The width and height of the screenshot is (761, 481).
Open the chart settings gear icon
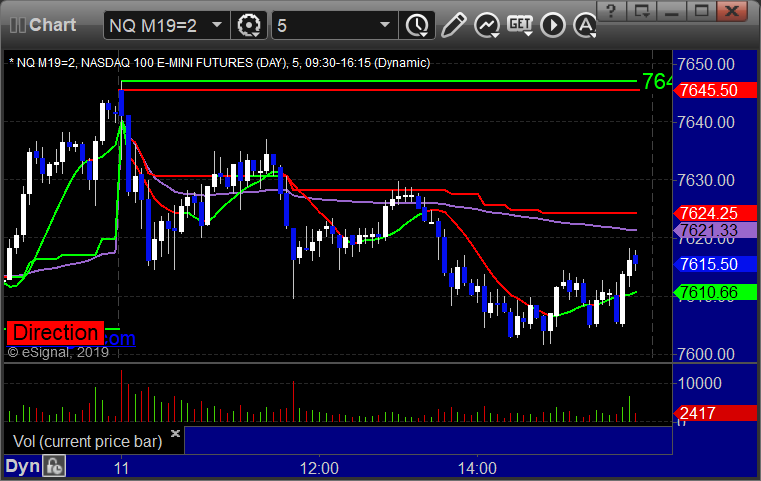[x=249, y=25]
